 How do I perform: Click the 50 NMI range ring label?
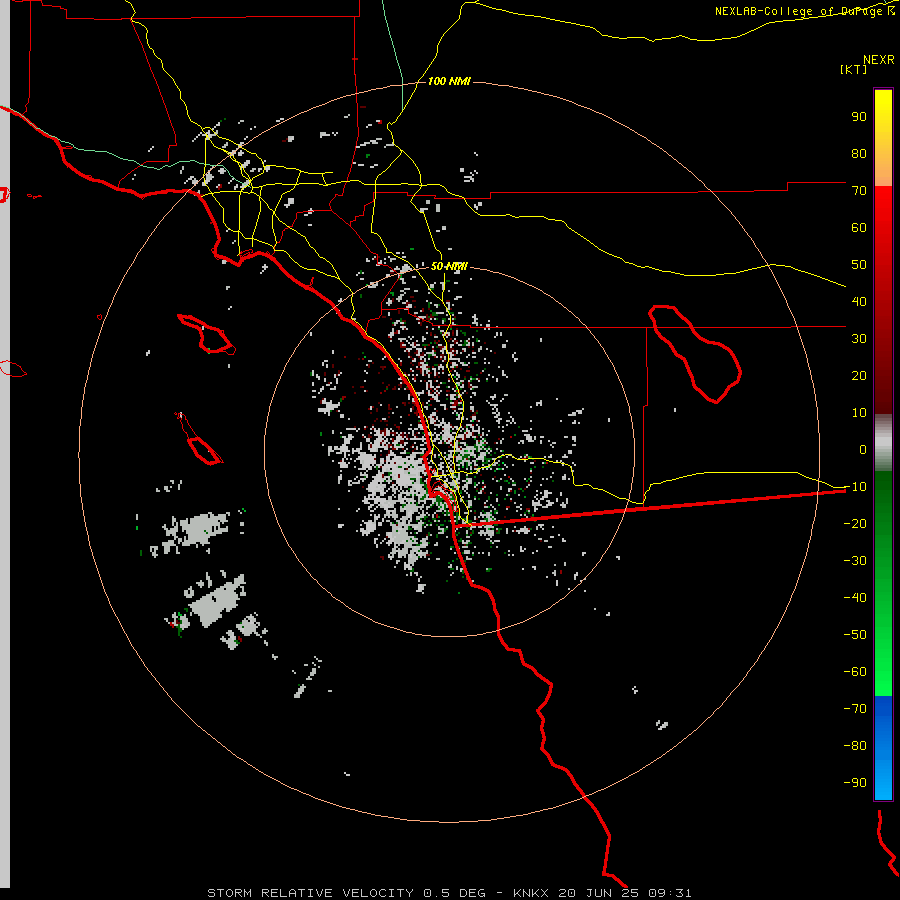(x=449, y=266)
